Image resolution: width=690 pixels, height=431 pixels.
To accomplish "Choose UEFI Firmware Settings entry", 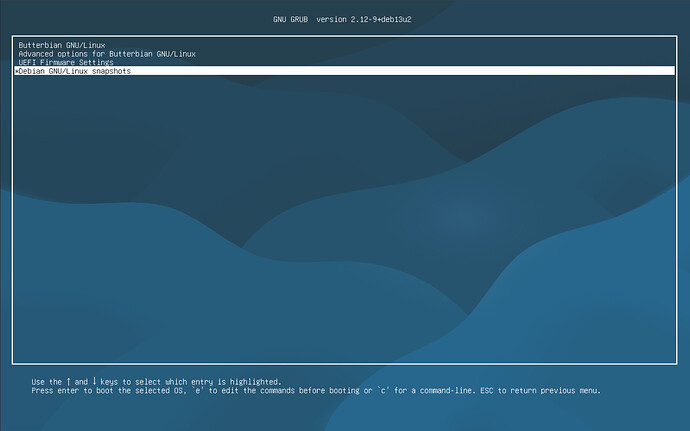I will click(345, 62).
